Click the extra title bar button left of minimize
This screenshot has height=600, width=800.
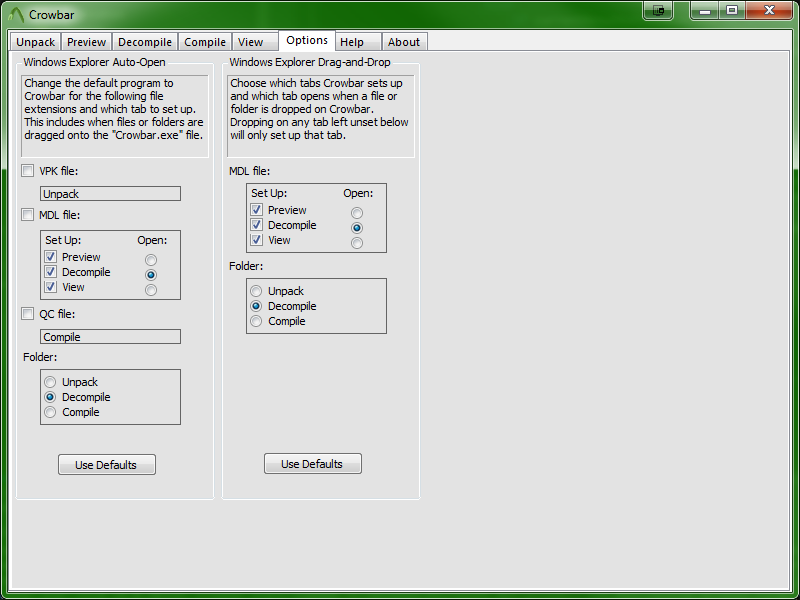pos(658,10)
